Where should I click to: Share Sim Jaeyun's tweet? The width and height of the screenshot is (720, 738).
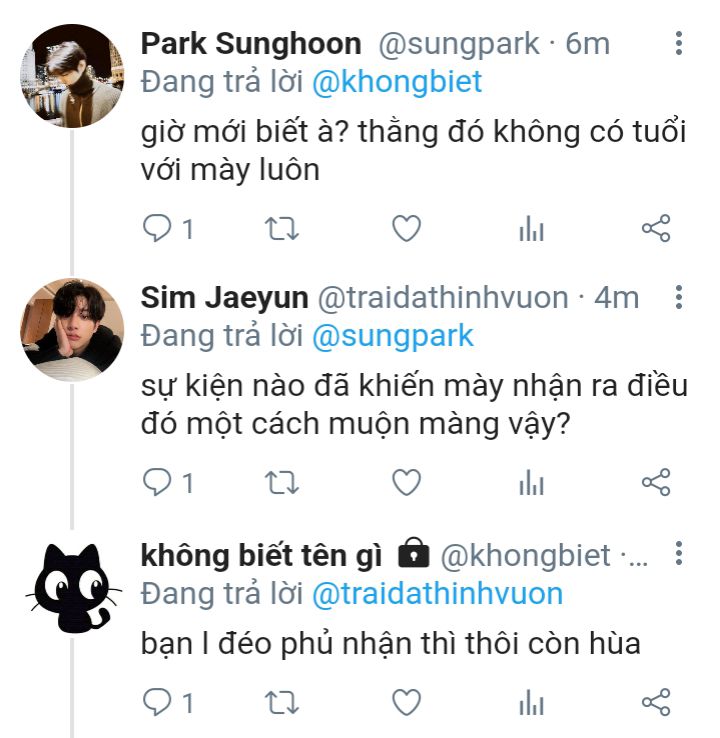655,483
